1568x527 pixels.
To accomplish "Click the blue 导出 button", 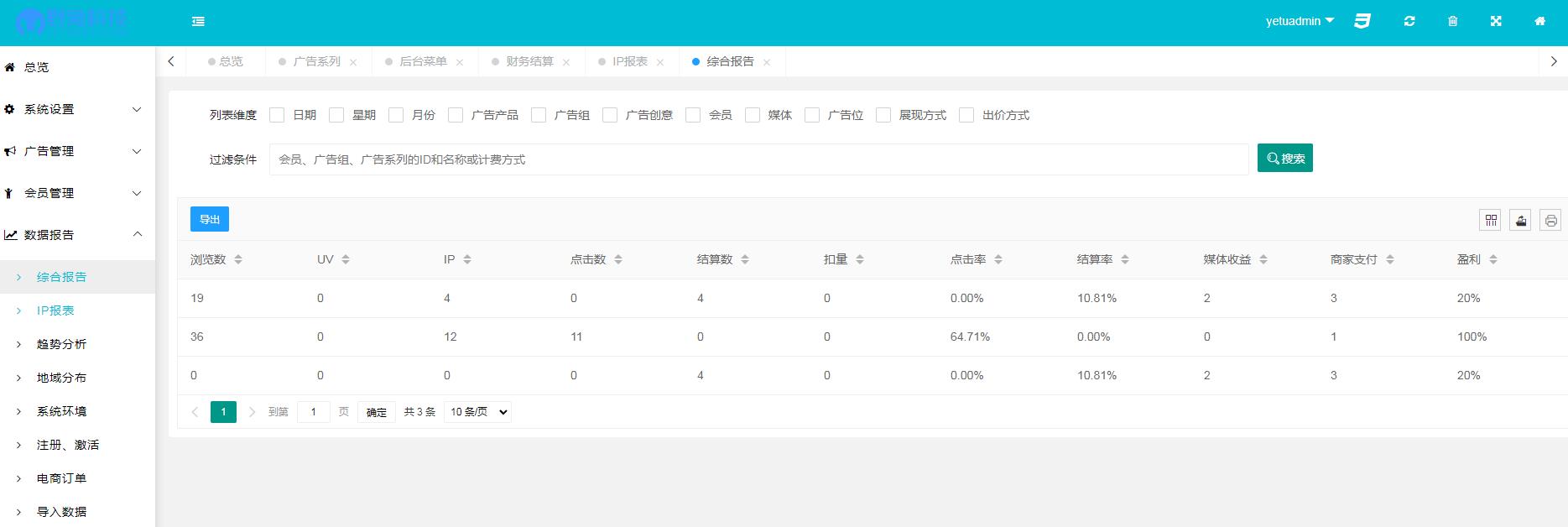I will click(x=210, y=219).
